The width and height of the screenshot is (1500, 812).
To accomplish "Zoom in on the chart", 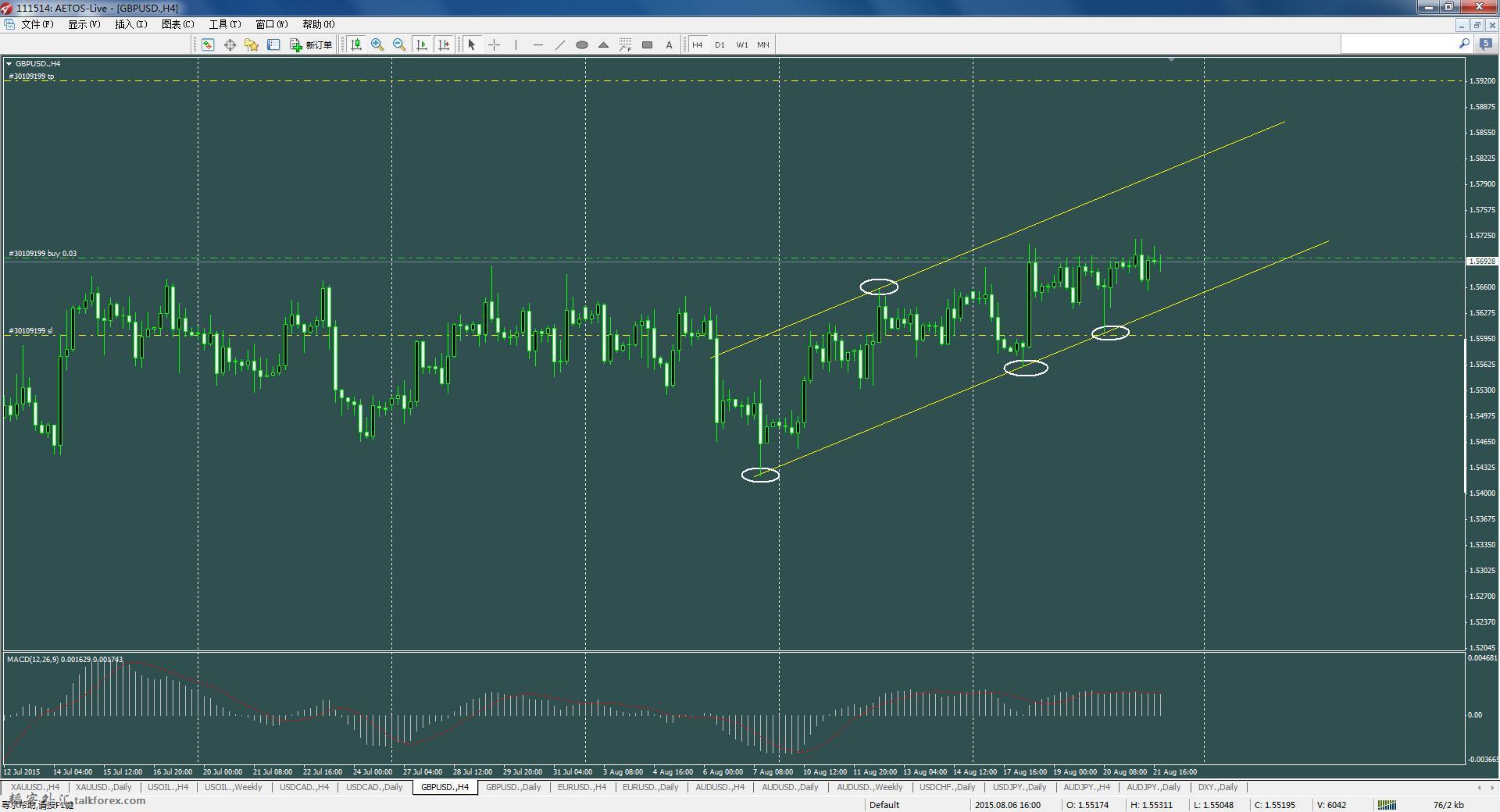I will [377, 45].
